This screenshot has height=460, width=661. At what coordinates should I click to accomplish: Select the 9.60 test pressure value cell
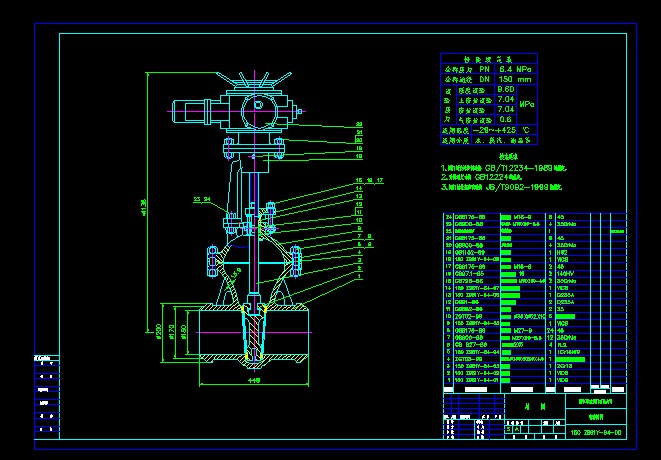point(505,90)
